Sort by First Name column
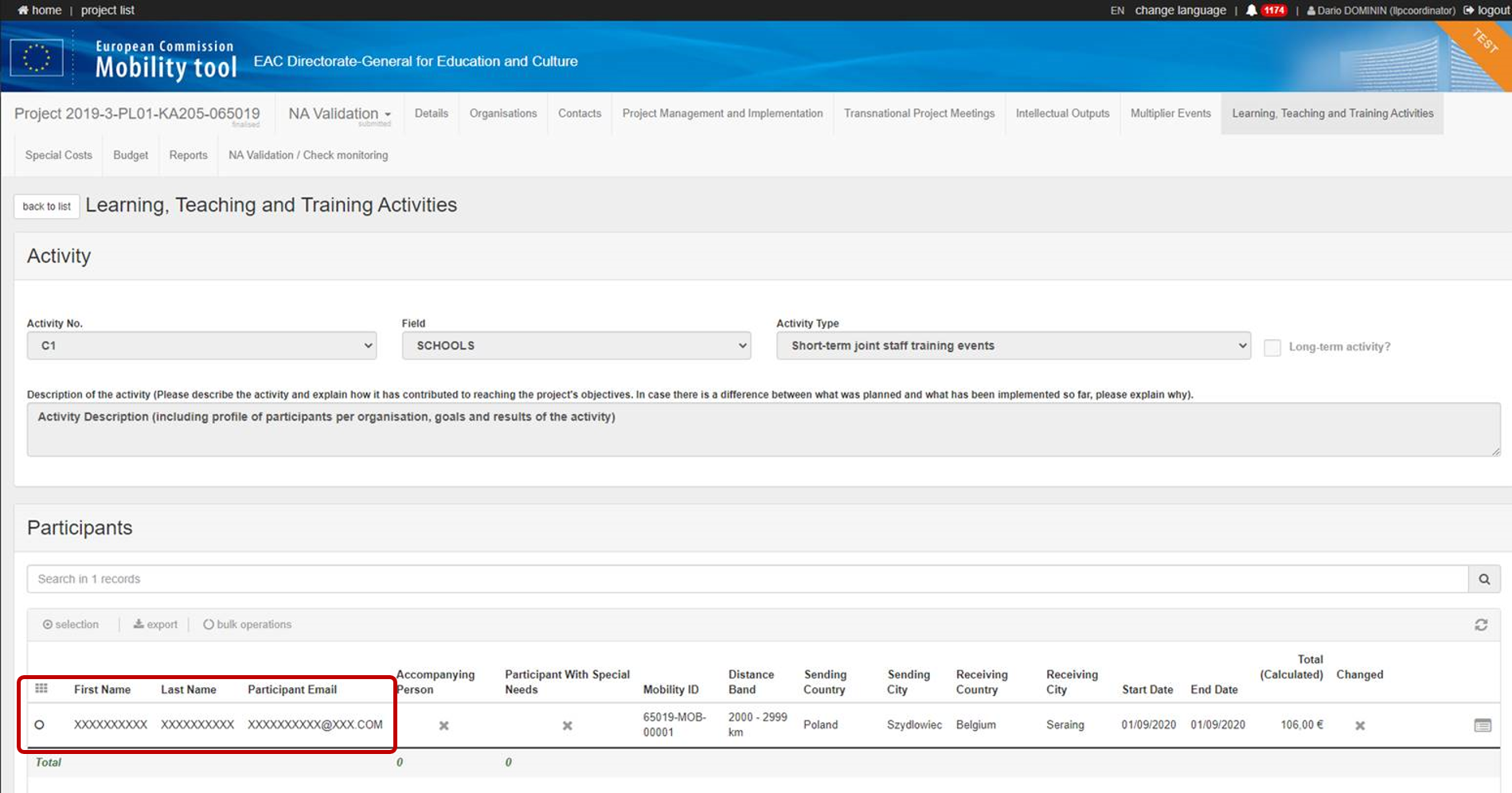The height and width of the screenshot is (793, 1512). point(102,689)
